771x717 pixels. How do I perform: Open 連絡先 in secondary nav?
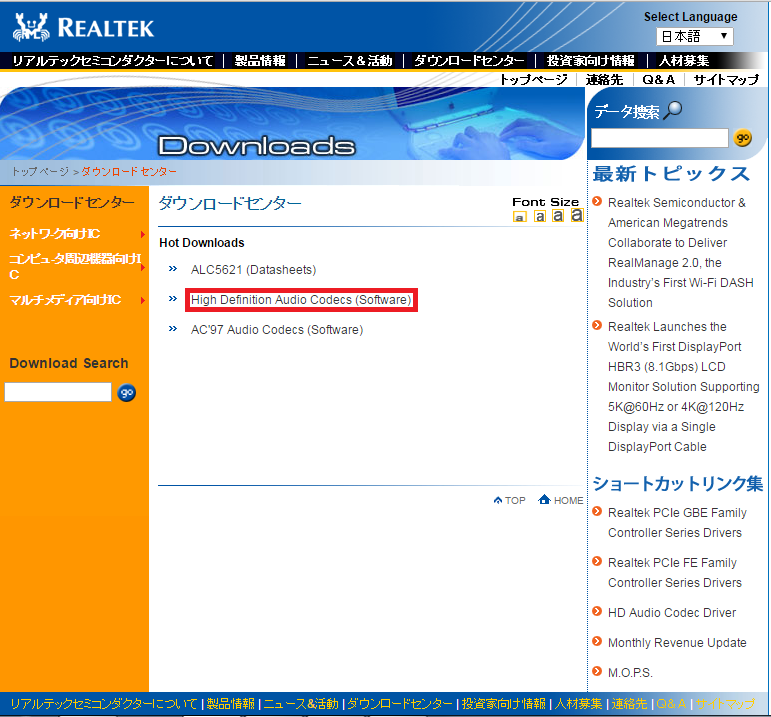tap(604, 80)
